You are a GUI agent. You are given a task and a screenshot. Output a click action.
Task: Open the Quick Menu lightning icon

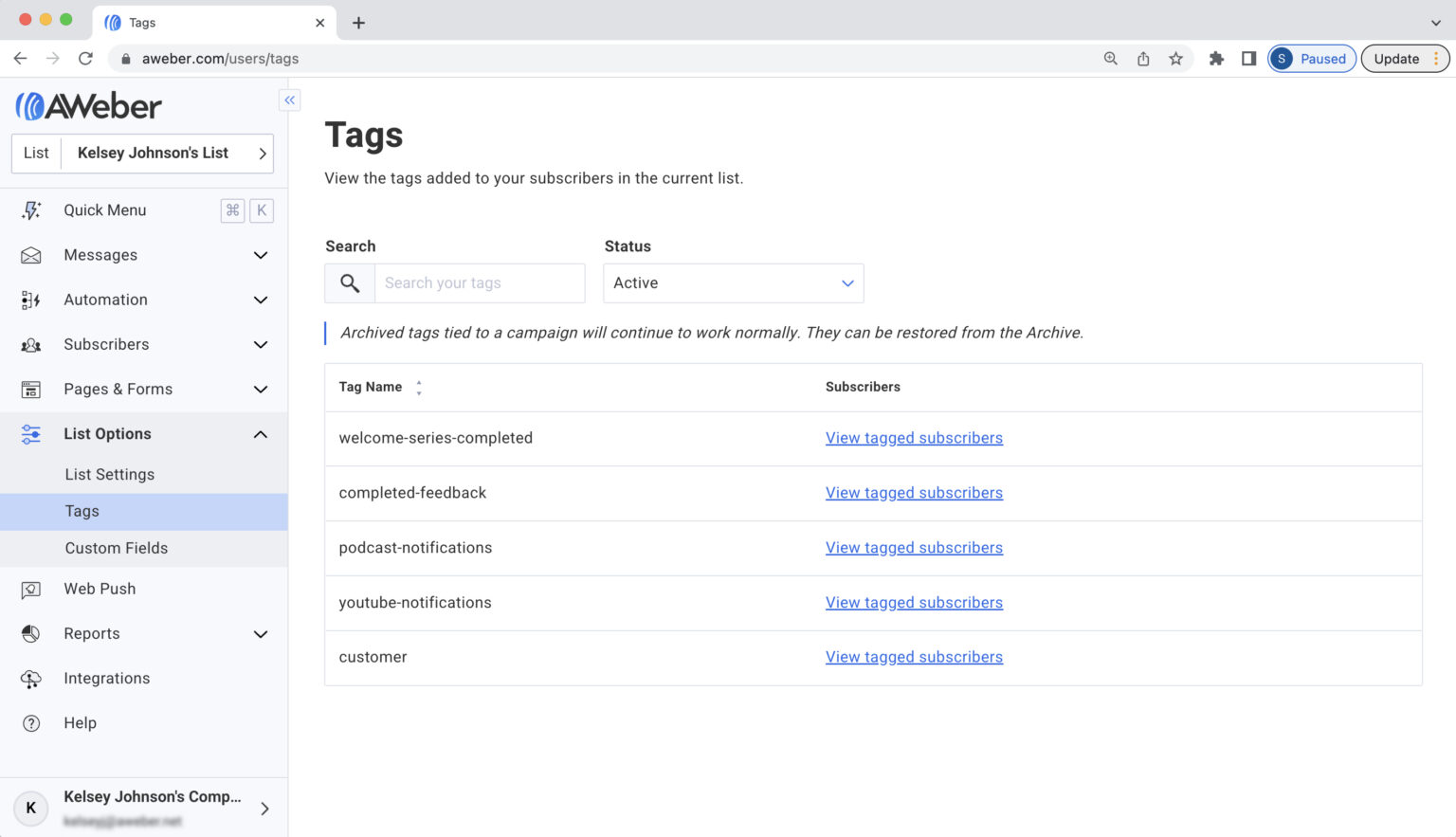coord(31,209)
